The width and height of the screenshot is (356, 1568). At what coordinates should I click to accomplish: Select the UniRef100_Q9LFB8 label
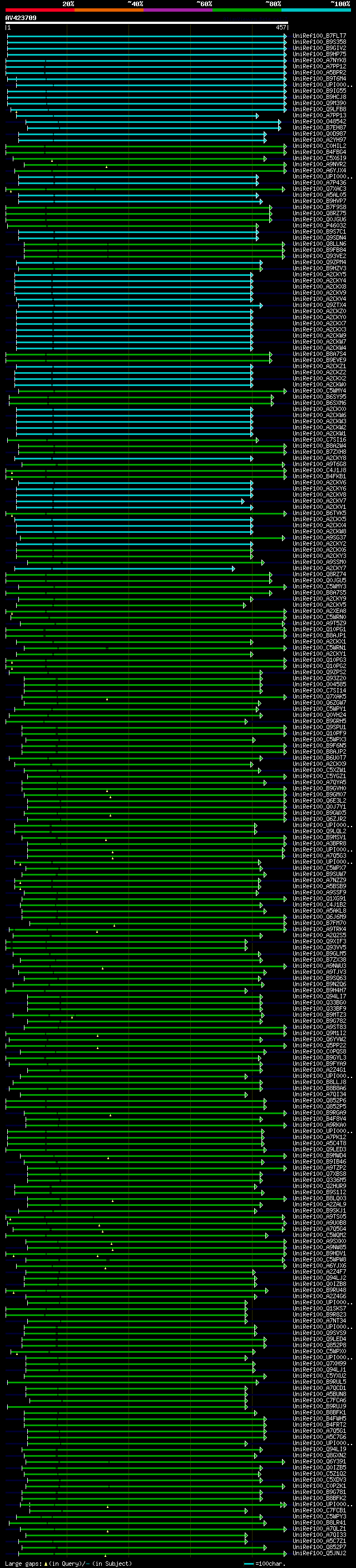[x=319, y=109]
